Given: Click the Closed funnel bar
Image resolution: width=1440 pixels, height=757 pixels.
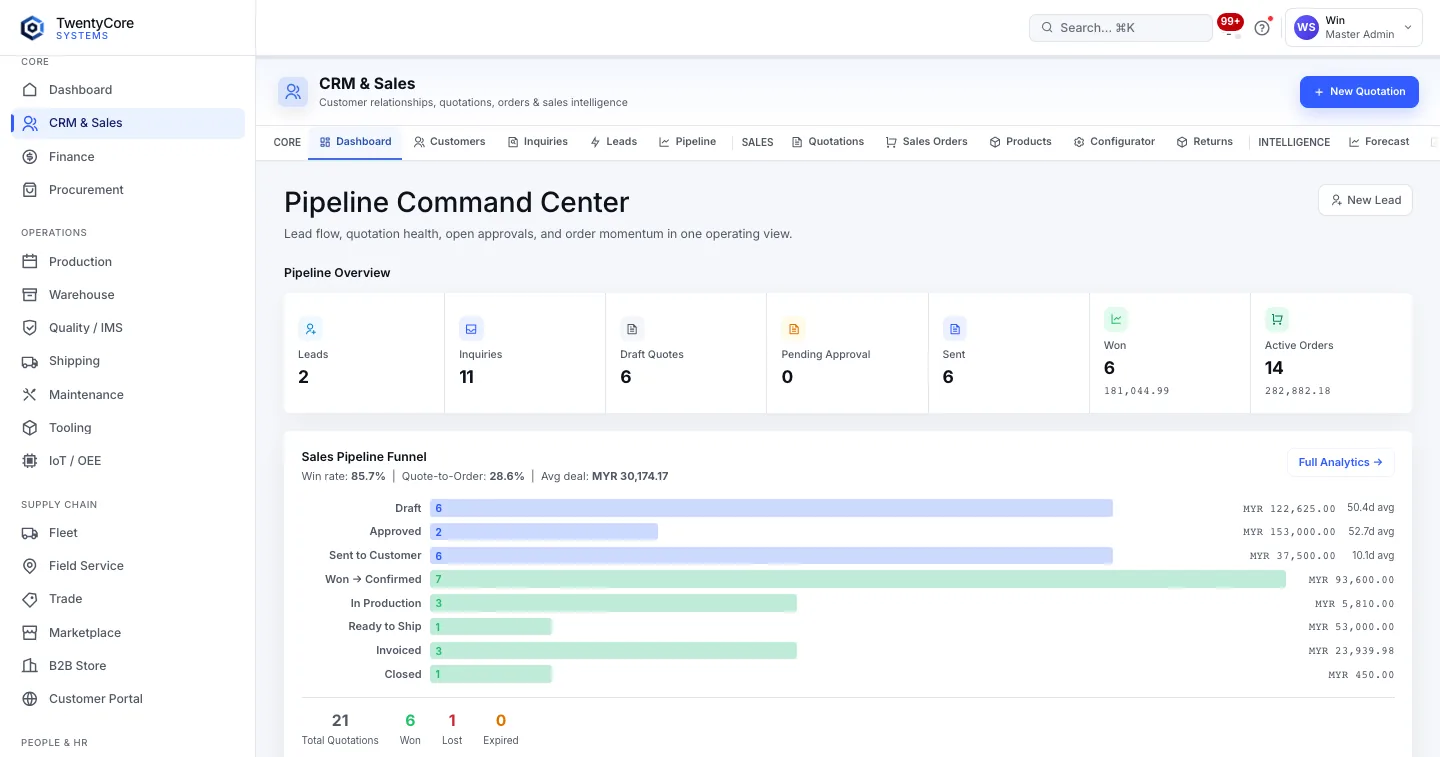Looking at the screenshot, I should (x=491, y=674).
